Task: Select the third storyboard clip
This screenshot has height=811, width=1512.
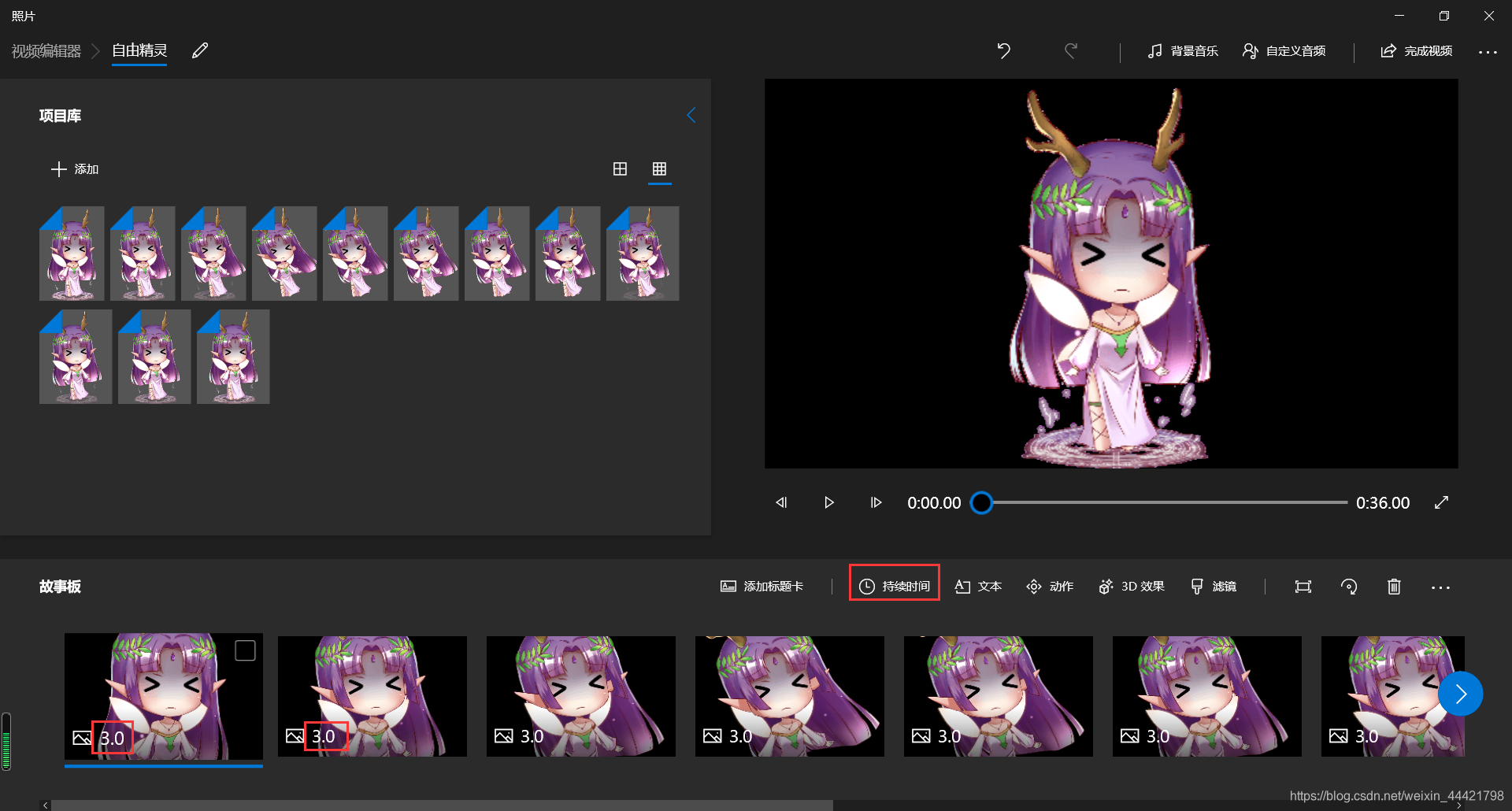Action: coord(581,696)
